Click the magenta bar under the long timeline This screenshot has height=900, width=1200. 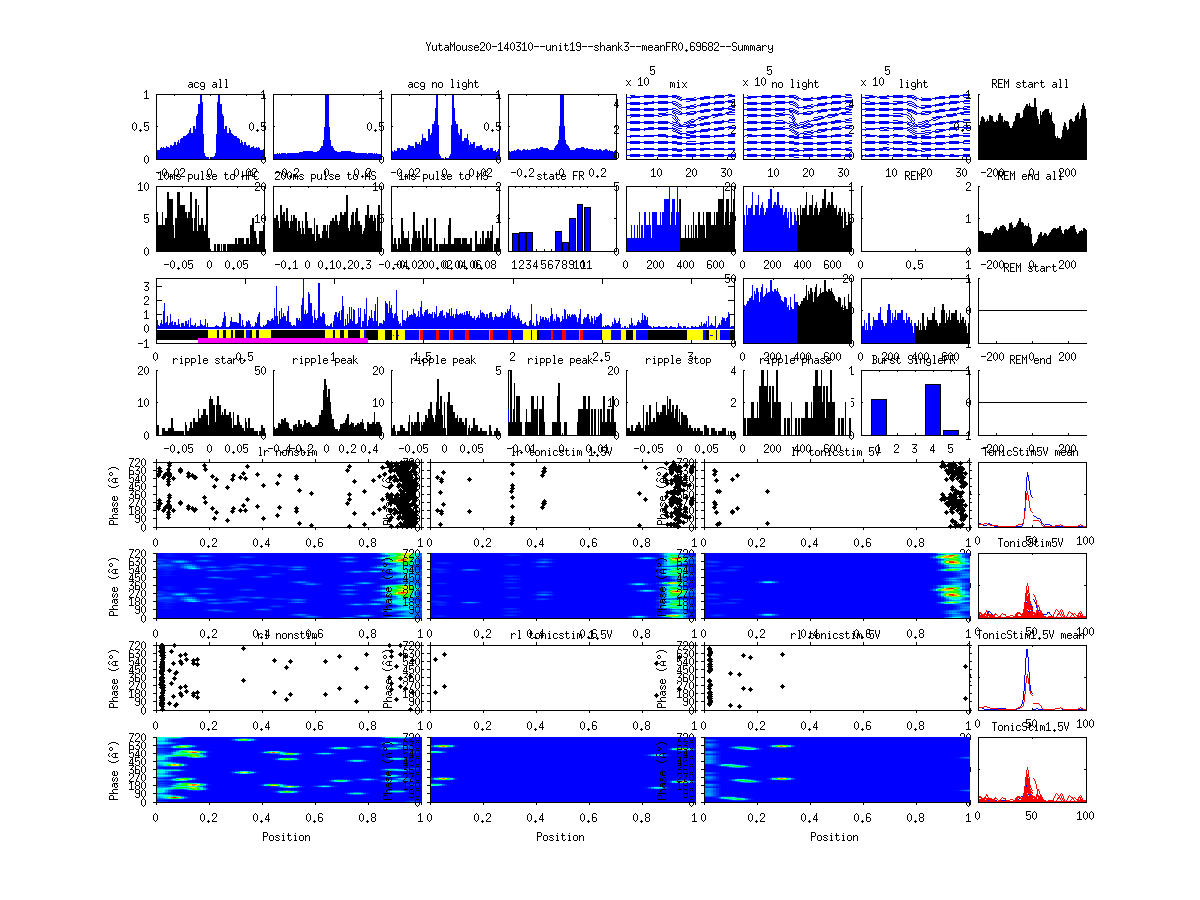point(283,340)
